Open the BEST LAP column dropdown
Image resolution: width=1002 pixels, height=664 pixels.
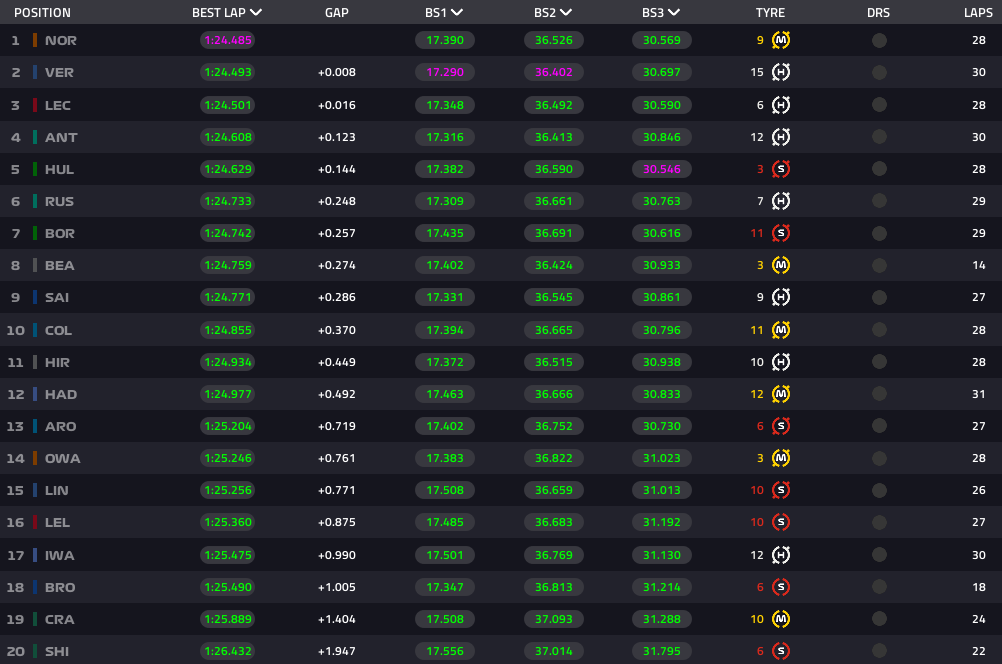point(257,13)
